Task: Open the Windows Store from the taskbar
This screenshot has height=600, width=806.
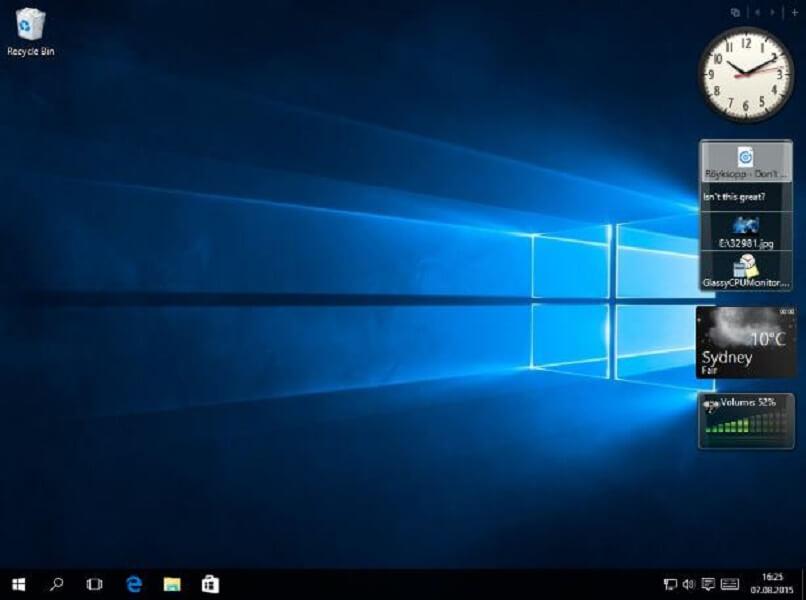Action: (x=208, y=583)
